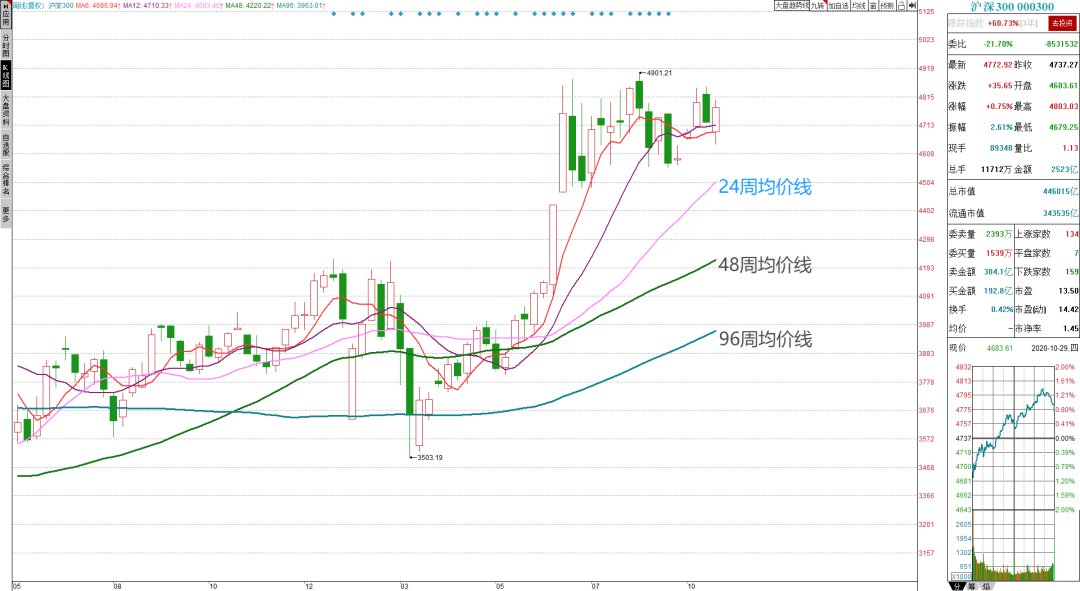The image size is (1080, 591).
Task: Open 大盘资料 market info tab
Action: (6, 110)
